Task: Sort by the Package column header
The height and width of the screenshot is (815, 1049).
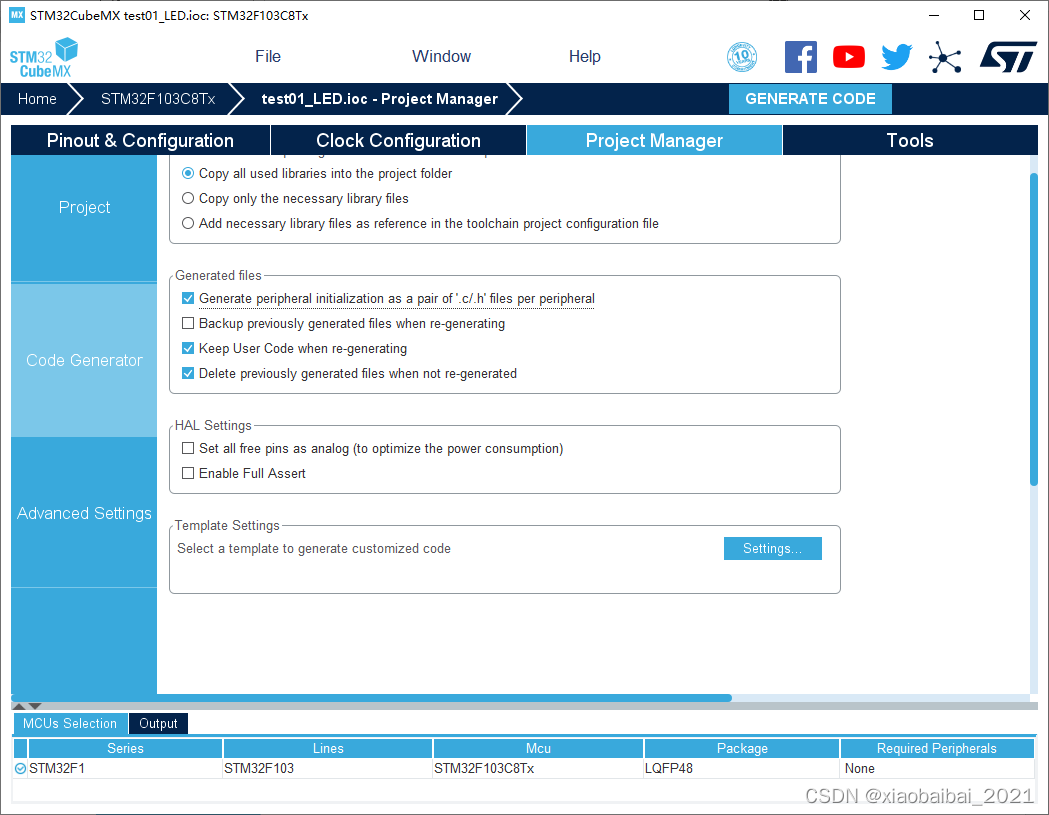Action: point(742,748)
